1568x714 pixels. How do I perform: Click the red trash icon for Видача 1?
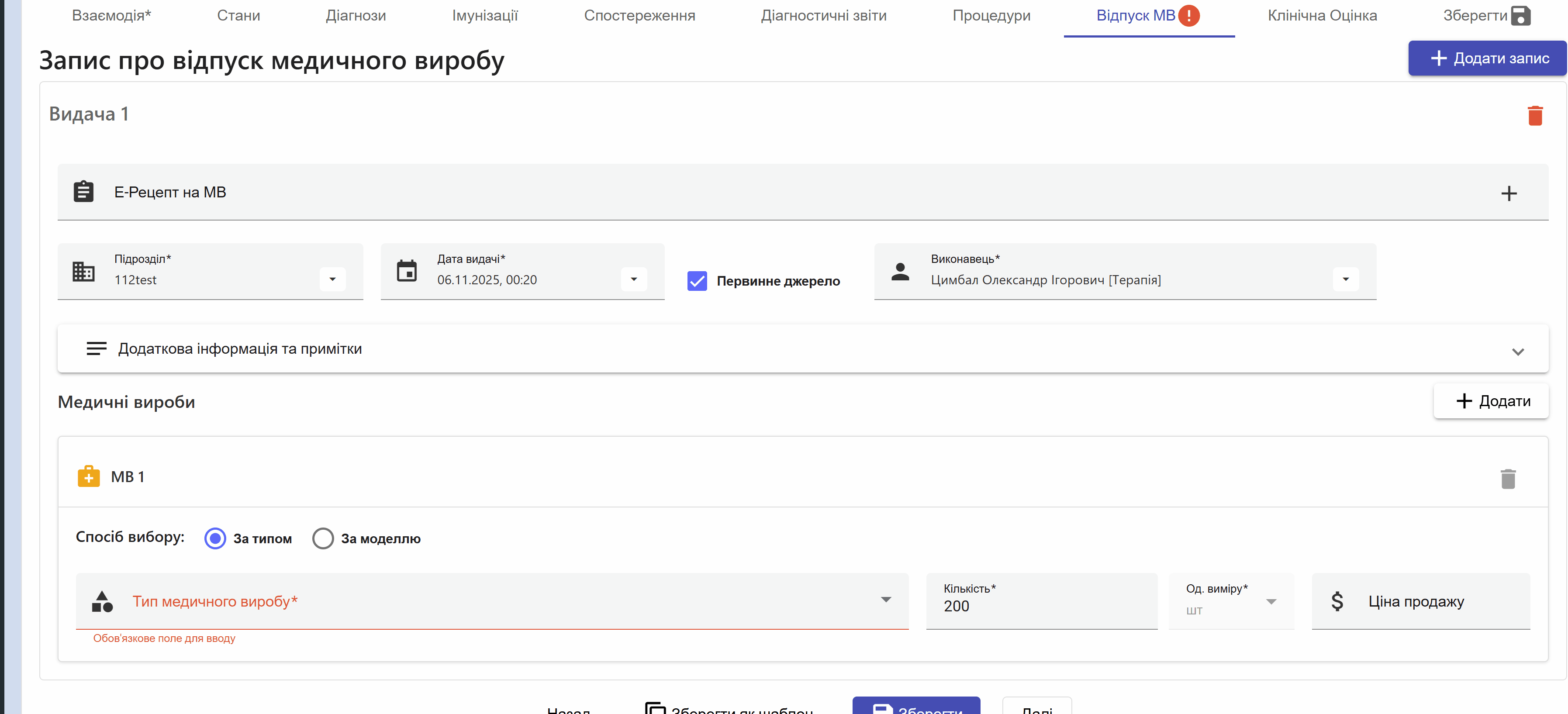1534,115
